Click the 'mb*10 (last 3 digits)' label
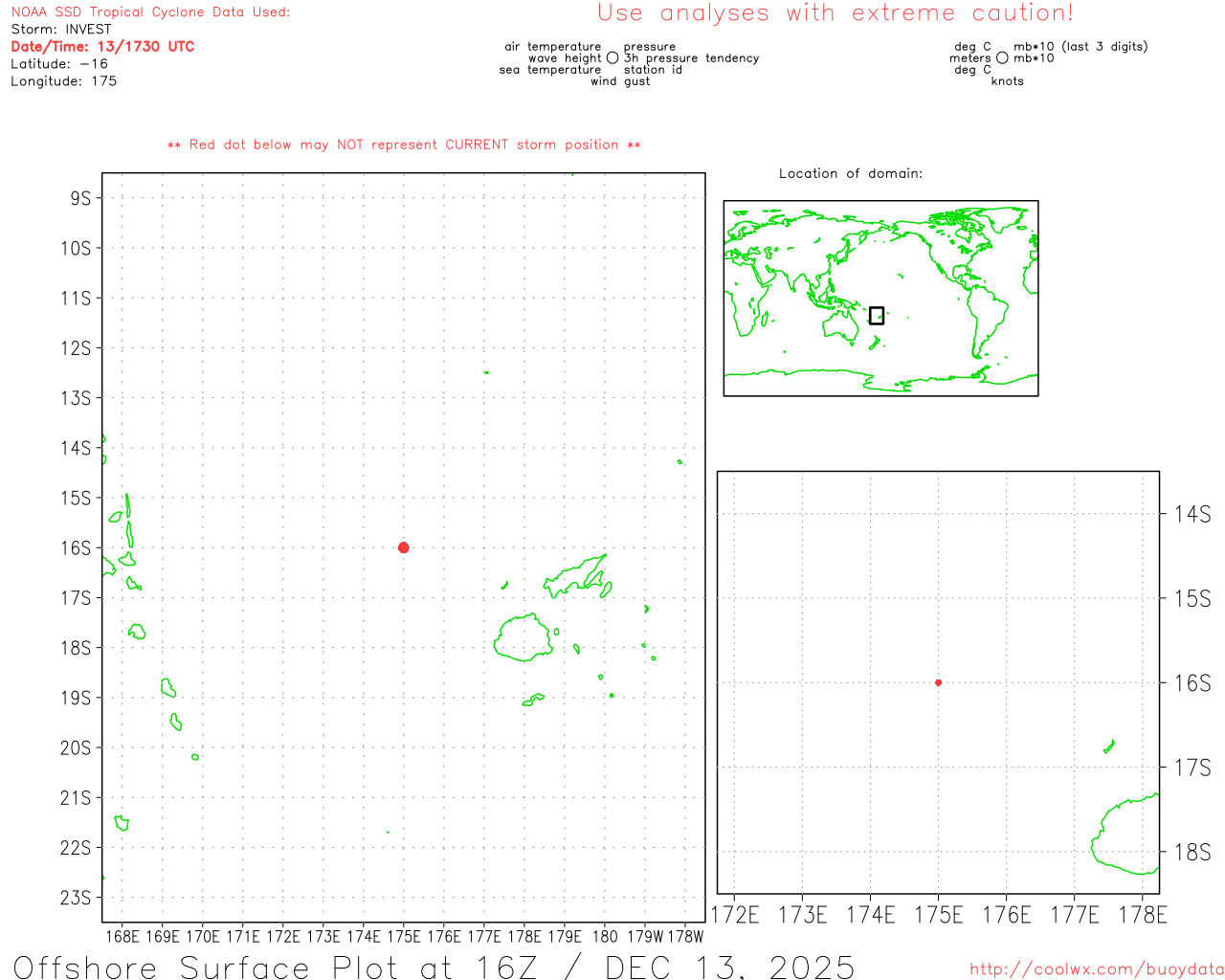 [1080, 47]
